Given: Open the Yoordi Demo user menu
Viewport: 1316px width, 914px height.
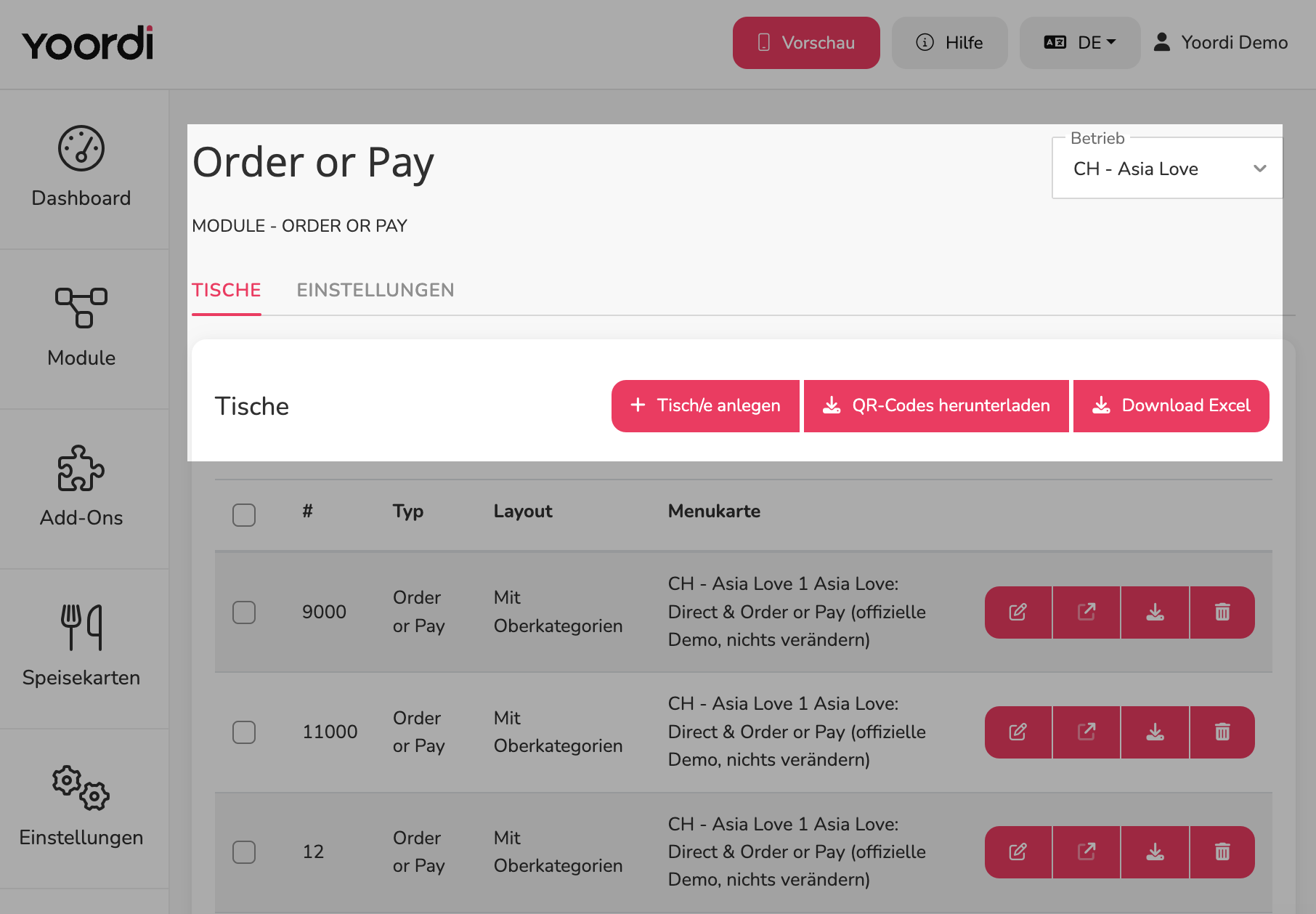Looking at the screenshot, I should tap(1221, 43).
